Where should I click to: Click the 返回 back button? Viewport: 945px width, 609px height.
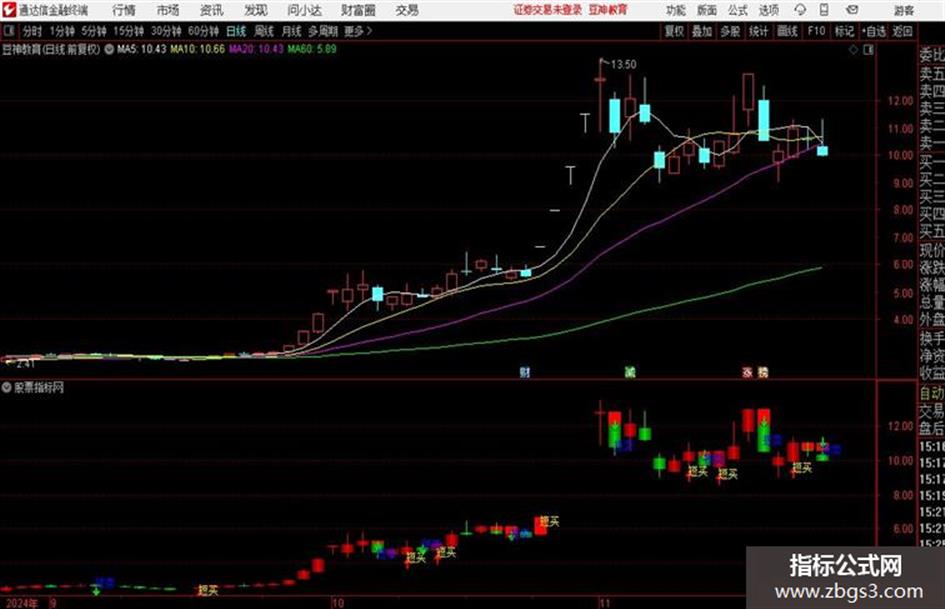[902, 31]
